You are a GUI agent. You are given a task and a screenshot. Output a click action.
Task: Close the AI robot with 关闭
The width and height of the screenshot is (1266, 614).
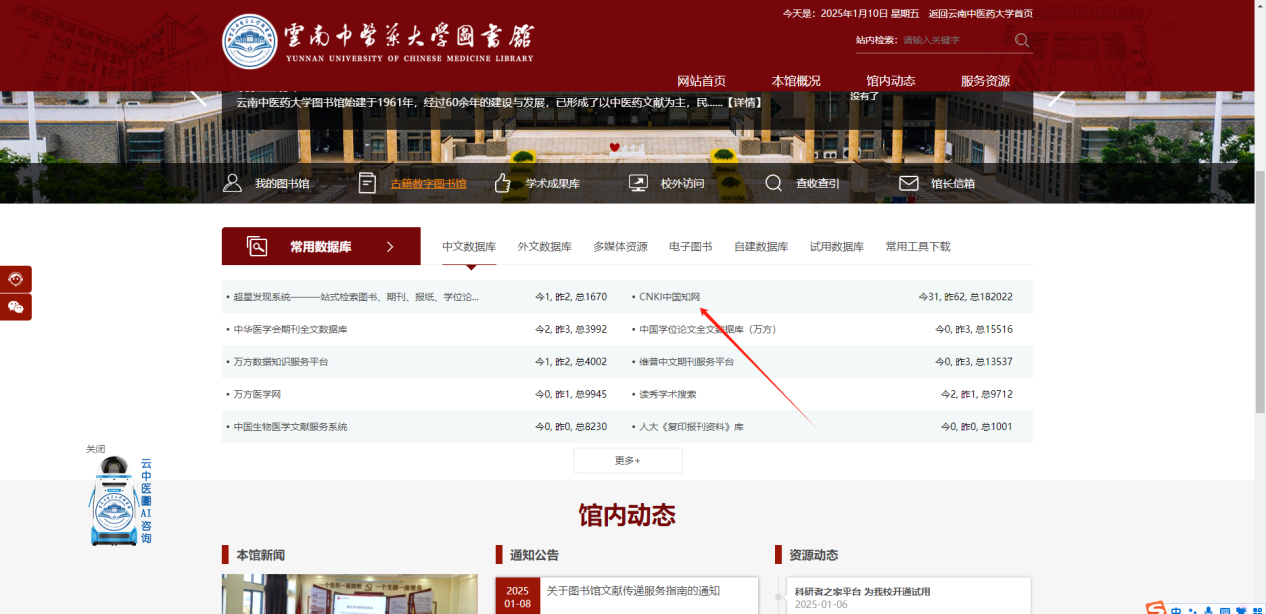(x=95, y=449)
